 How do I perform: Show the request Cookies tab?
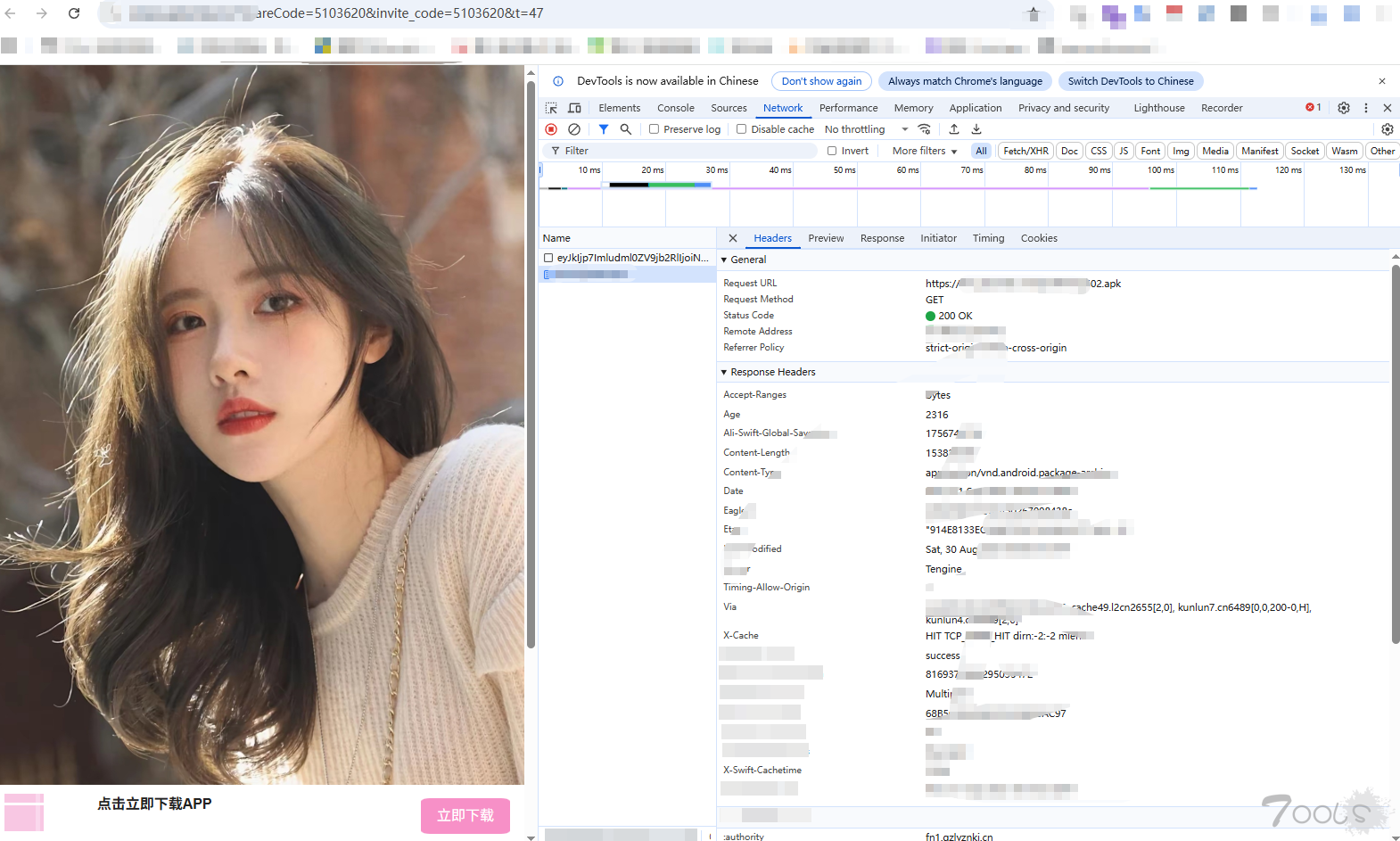1039,238
